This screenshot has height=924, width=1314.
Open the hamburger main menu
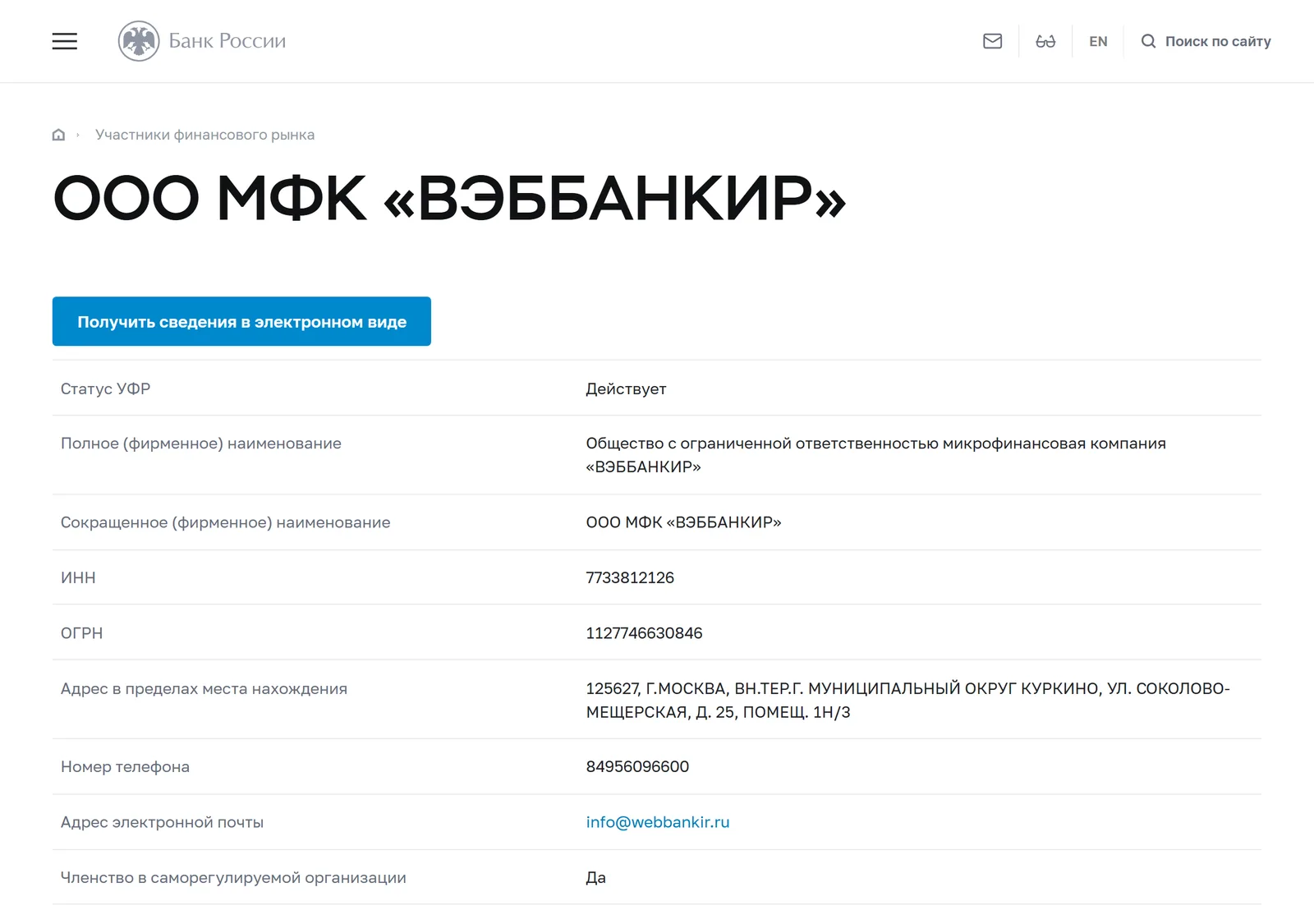pyautogui.click(x=65, y=41)
